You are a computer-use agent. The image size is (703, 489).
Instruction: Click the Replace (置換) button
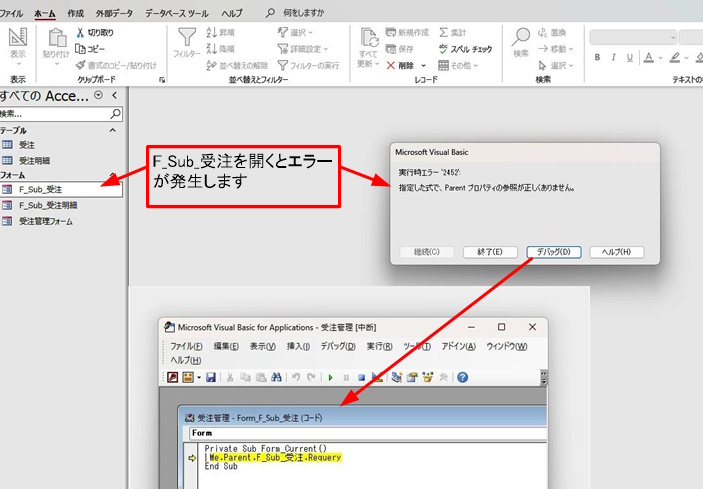point(552,32)
